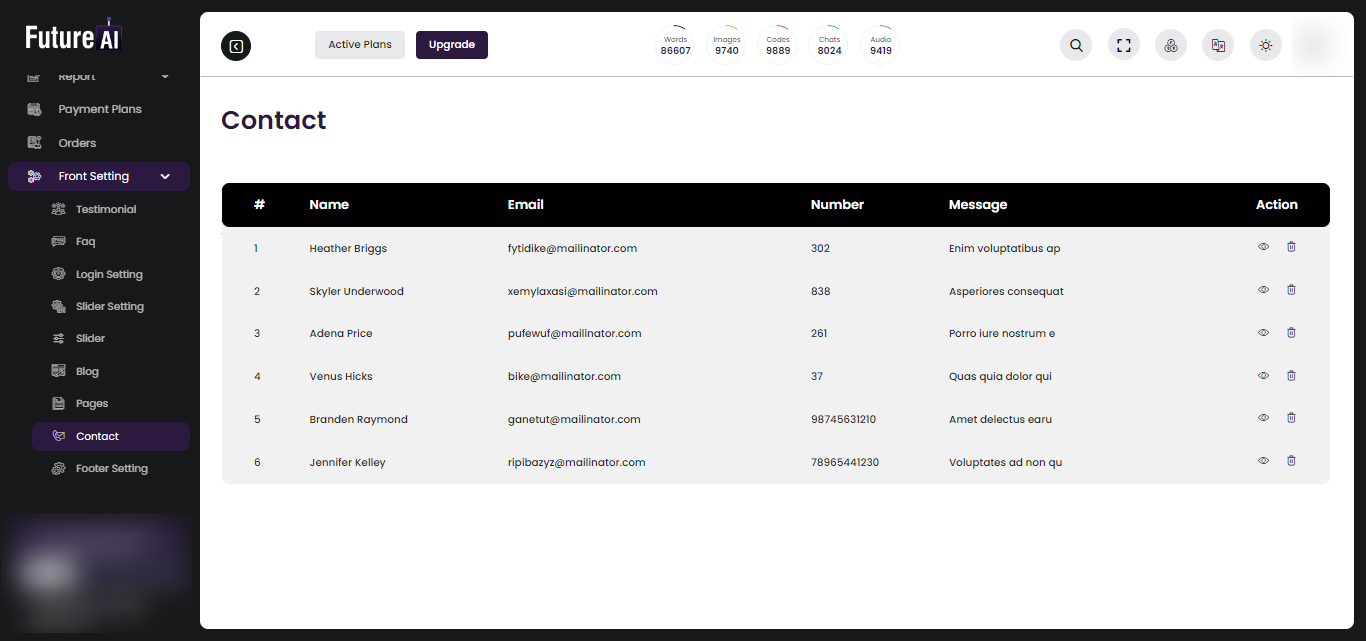Open the language translate icon
This screenshot has width=1366, height=641.
(x=1218, y=45)
